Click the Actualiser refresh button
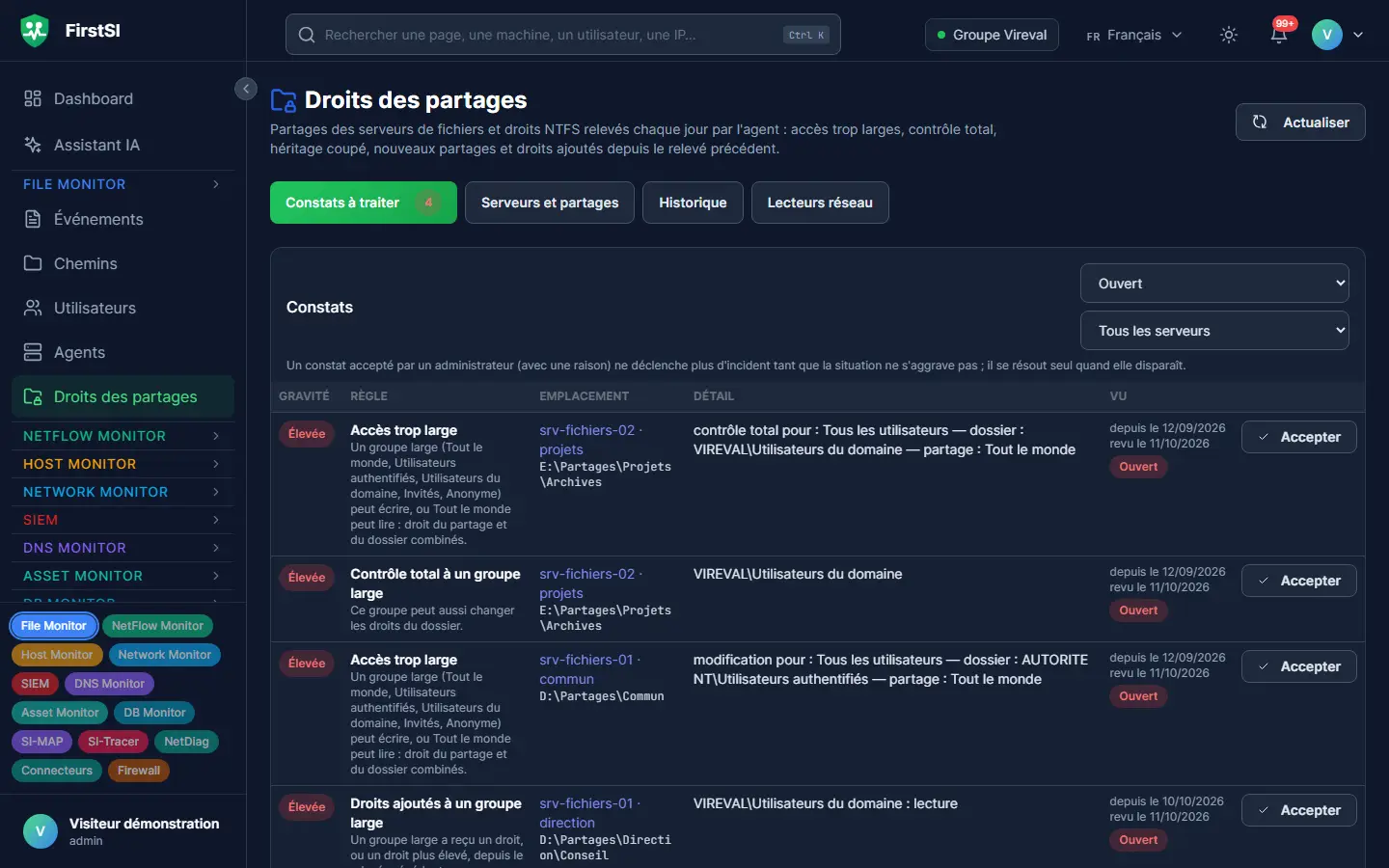 pyautogui.click(x=1300, y=122)
